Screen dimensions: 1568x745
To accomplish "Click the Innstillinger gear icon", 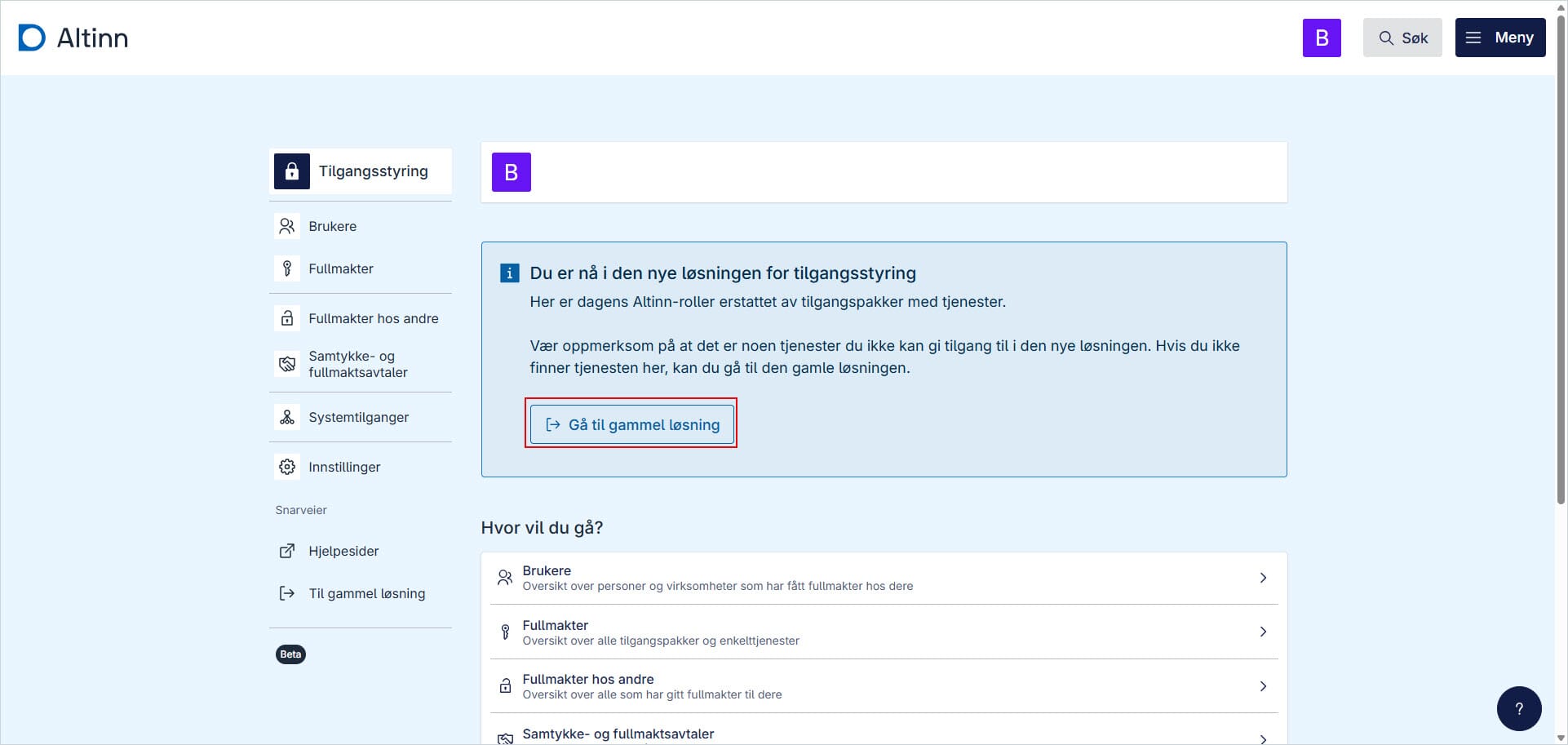I will 286,466.
